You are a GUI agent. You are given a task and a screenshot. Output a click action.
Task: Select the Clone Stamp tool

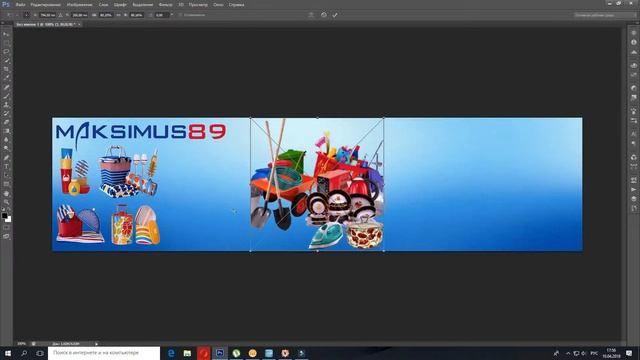[x=6, y=105]
